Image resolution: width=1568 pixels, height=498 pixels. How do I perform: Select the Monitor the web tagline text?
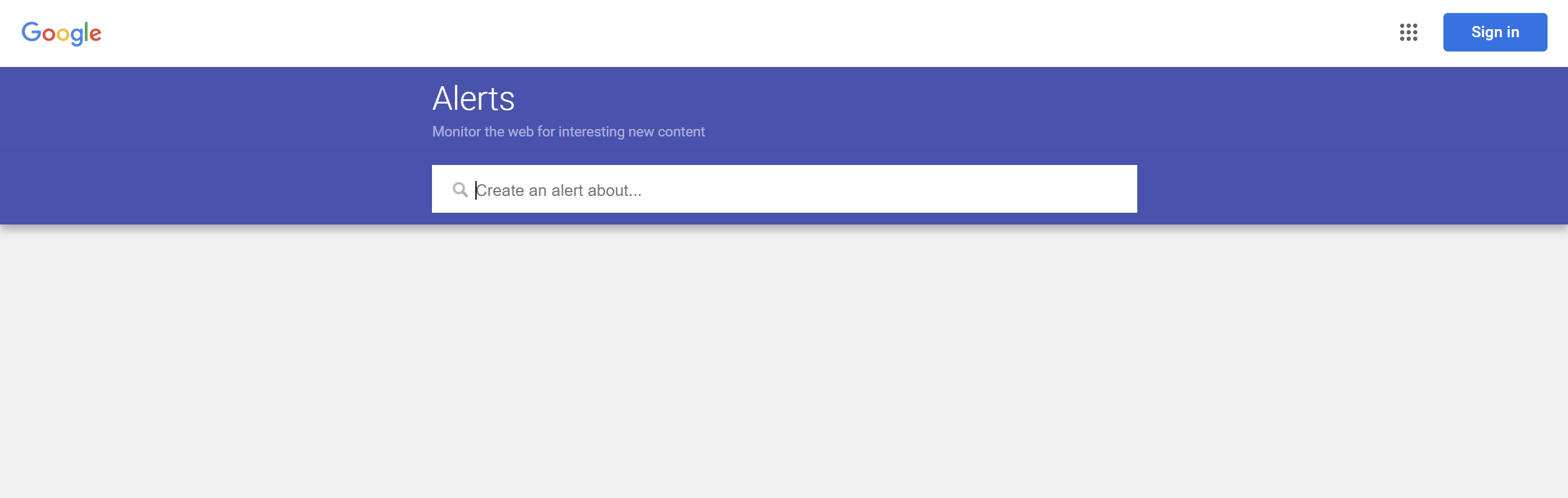pyautogui.click(x=568, y=131)
